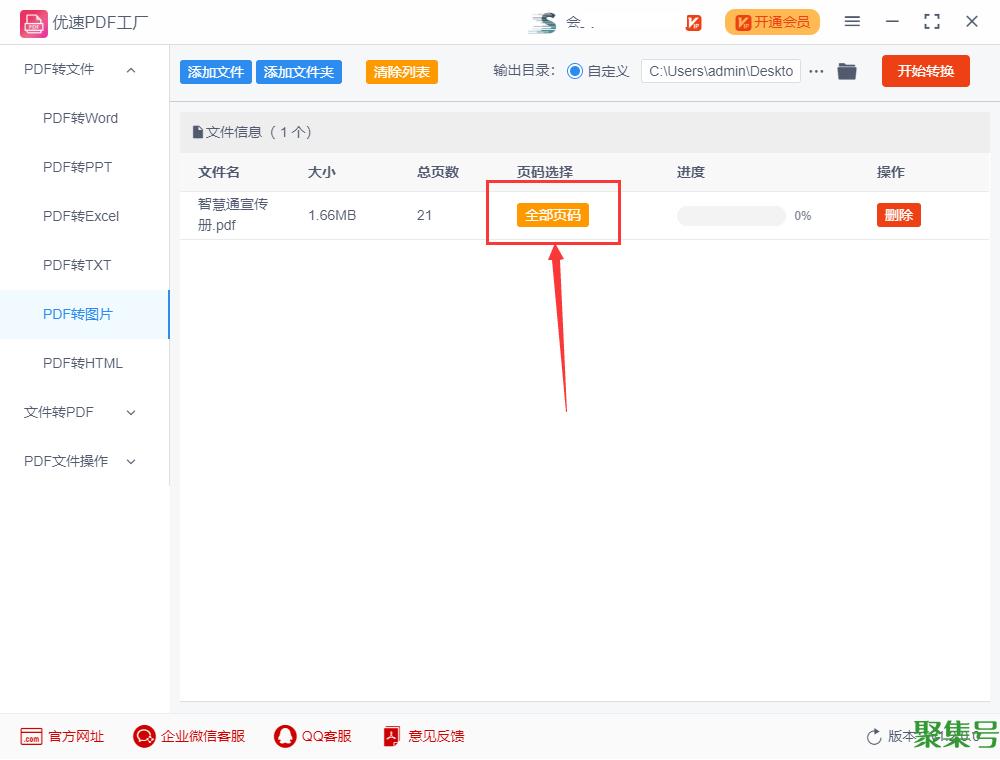Click the user avatar icon

(543, 22)
